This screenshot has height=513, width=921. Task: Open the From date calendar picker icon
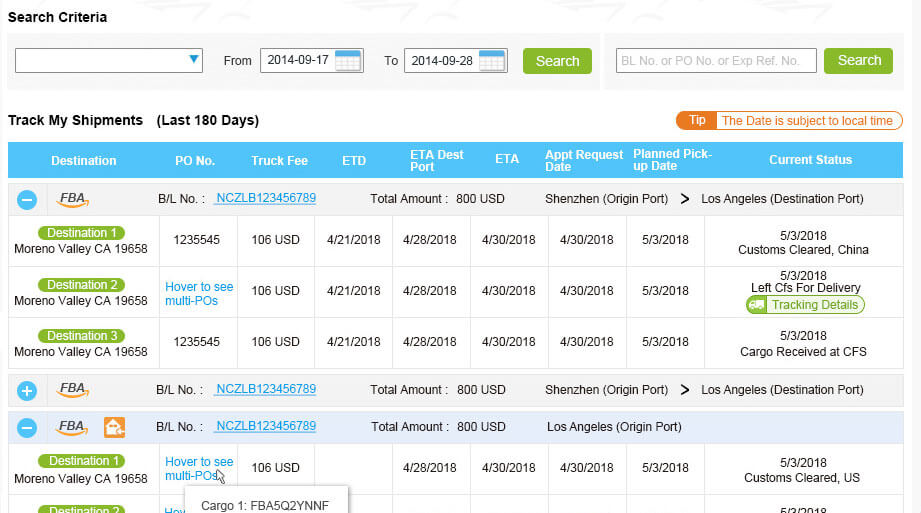[x=348, y=61]
